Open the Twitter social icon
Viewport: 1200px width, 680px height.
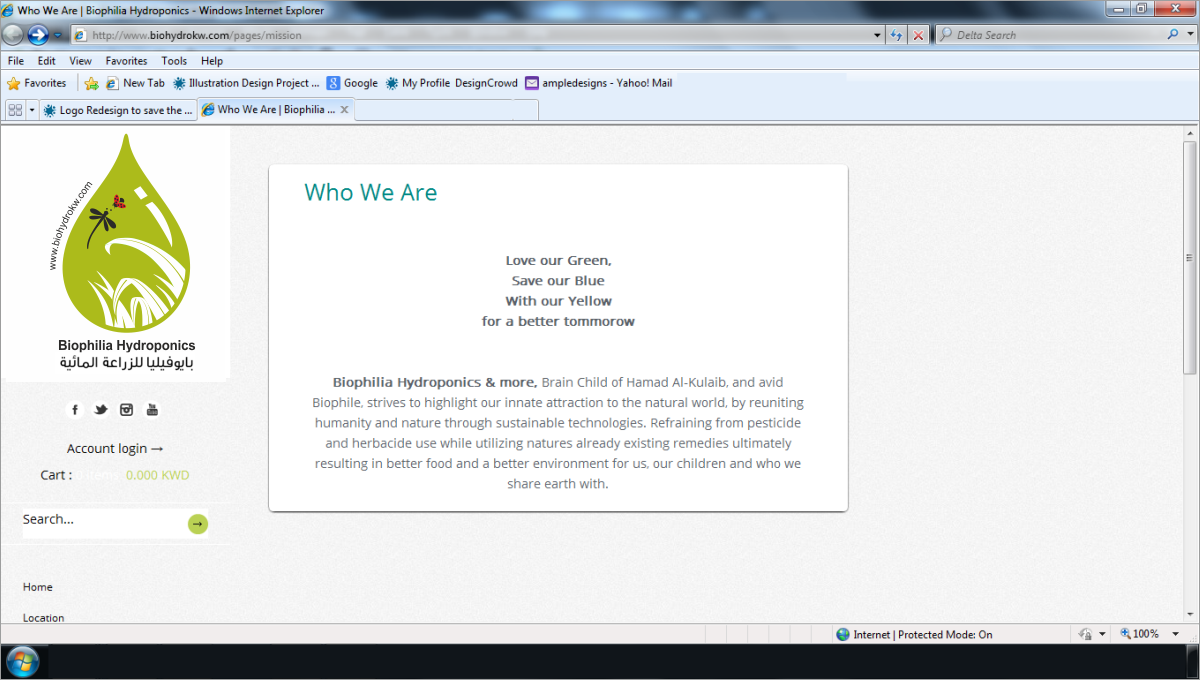(x=101, y=409)
